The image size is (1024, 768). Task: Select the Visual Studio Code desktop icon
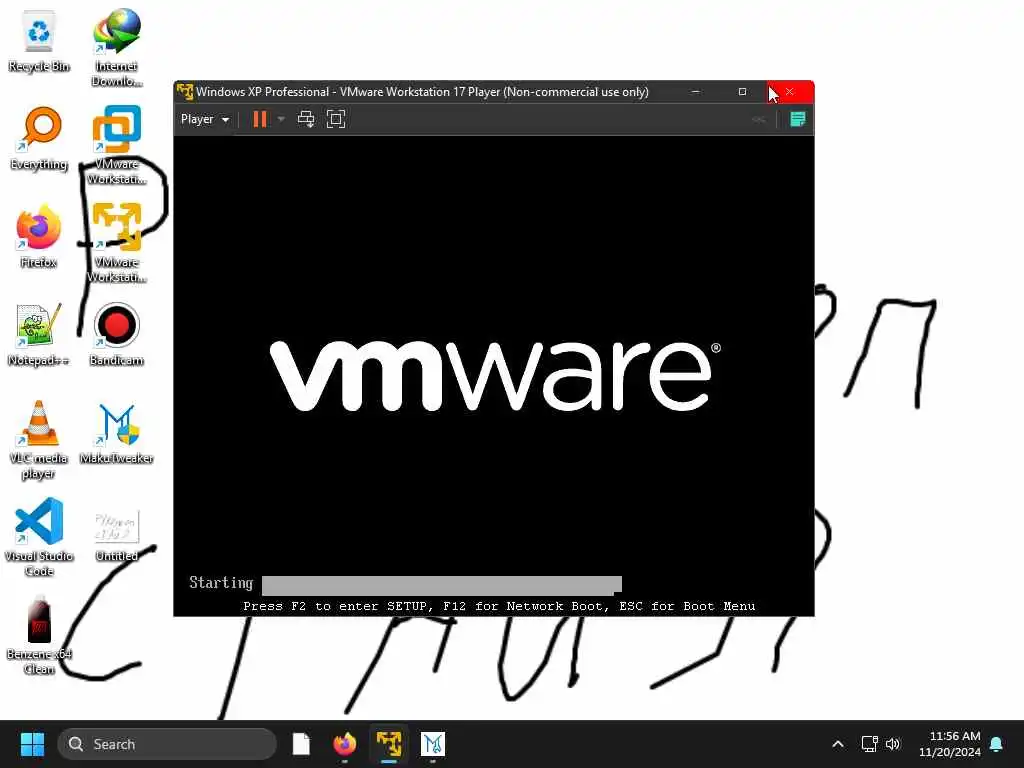(39, 537)
